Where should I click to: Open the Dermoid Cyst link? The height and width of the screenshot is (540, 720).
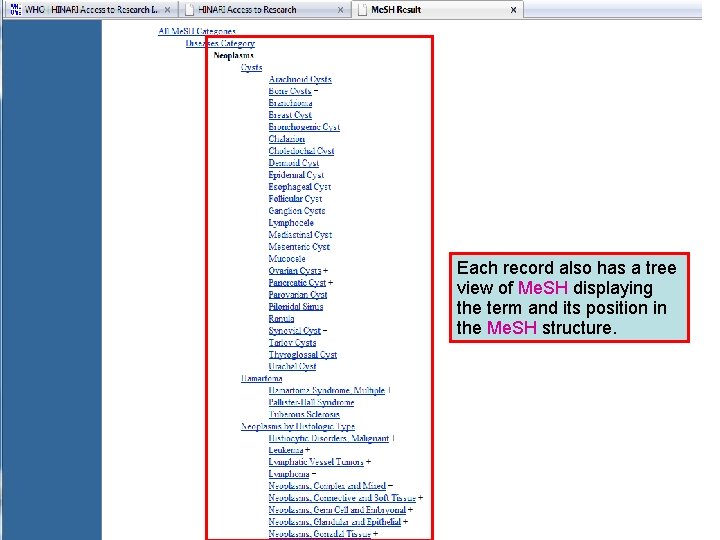click(x=293, y=163)
